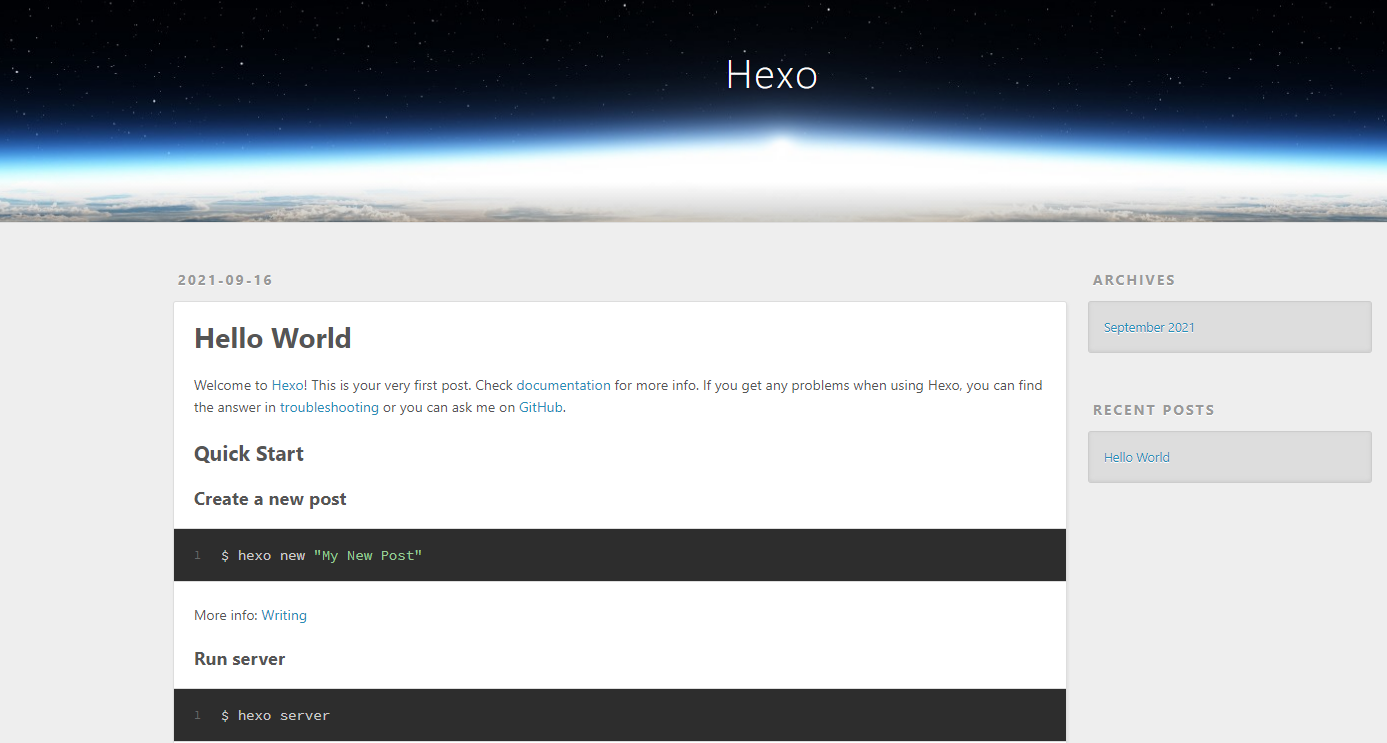Open the Writing more info link

pos(284,615)
